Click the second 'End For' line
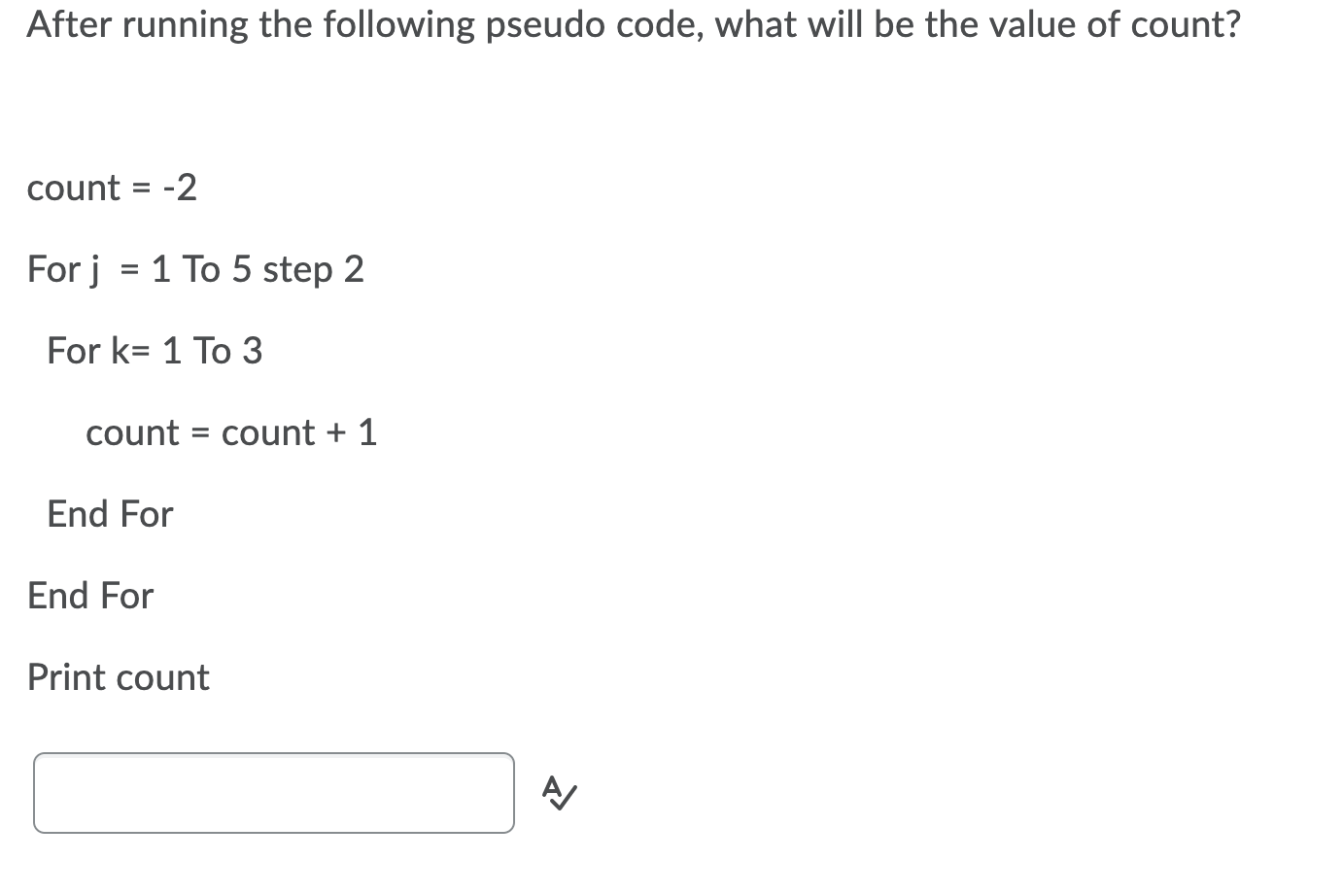The height and width of the screenshot is (896, 1343). [90, 595]
